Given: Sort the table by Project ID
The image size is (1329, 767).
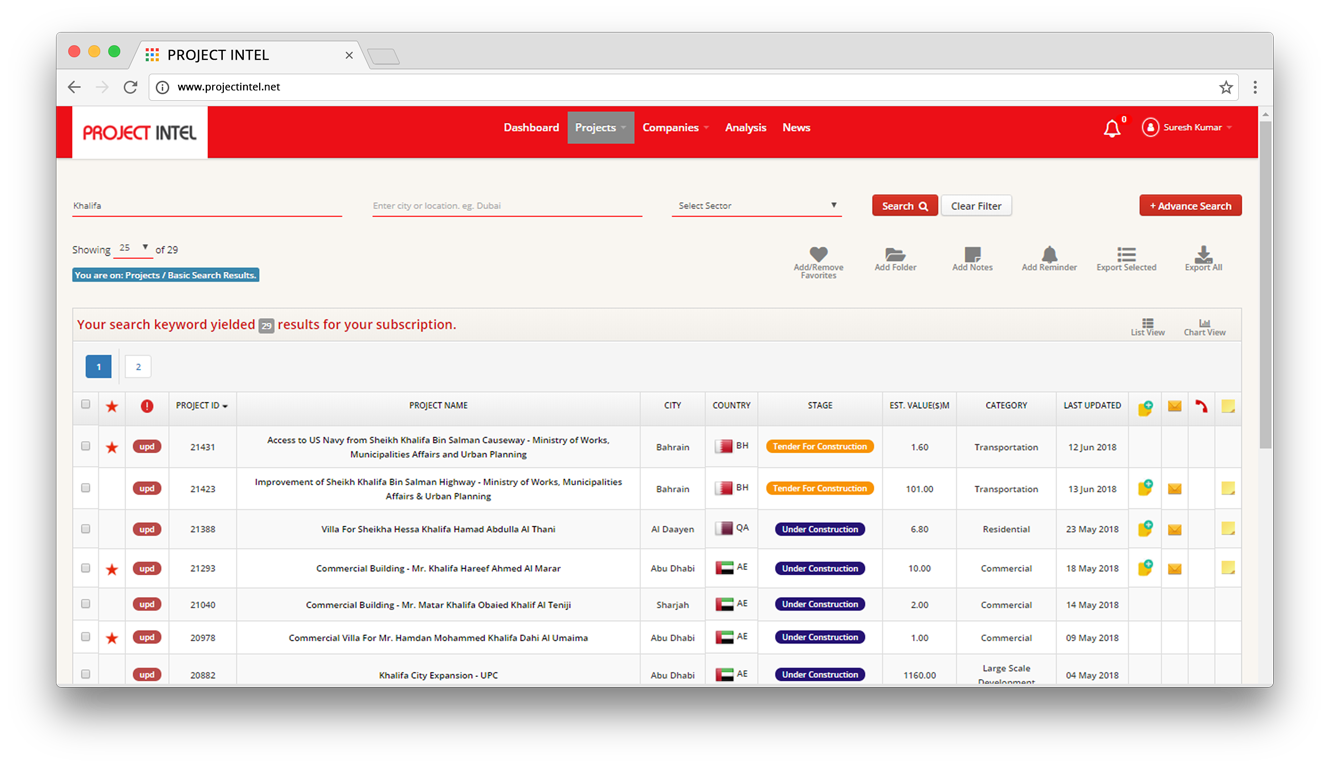Looking at the screenshot, I should 202,406.
